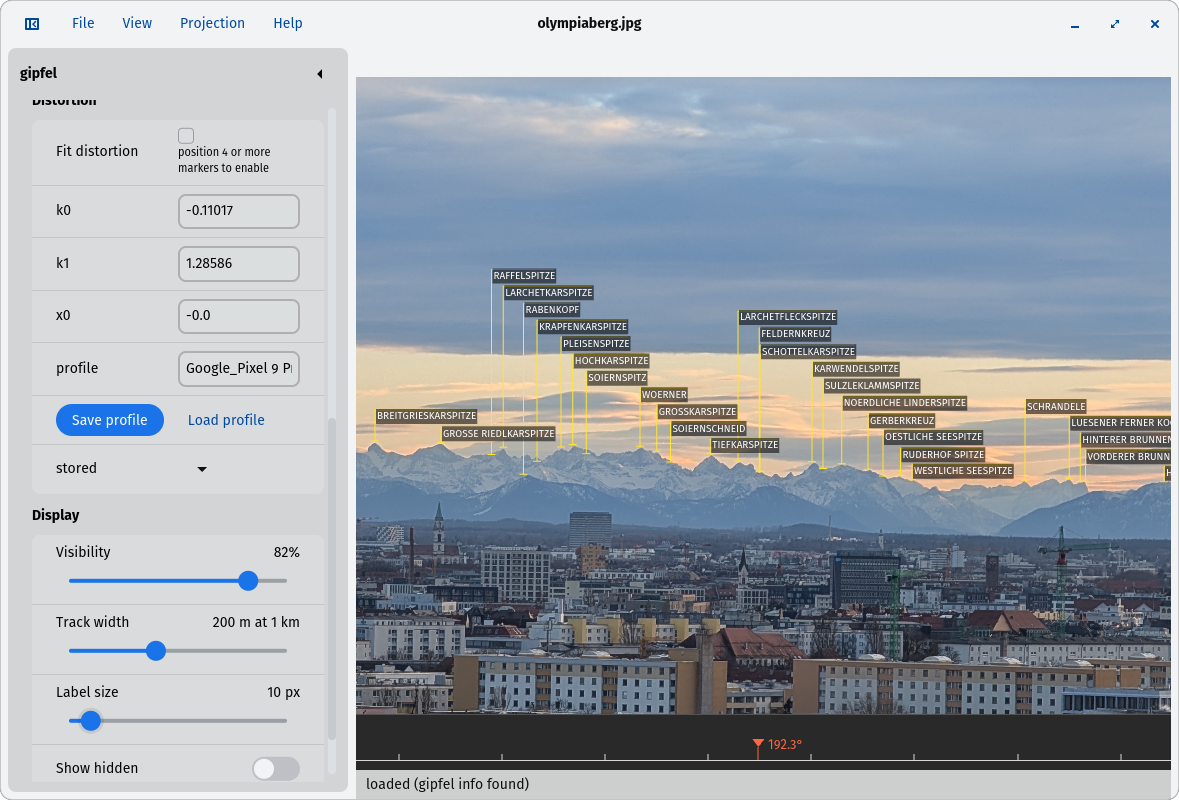Open the Projection menu
This screenshot has width=1179, height=800.
click(x=212, y=23)
